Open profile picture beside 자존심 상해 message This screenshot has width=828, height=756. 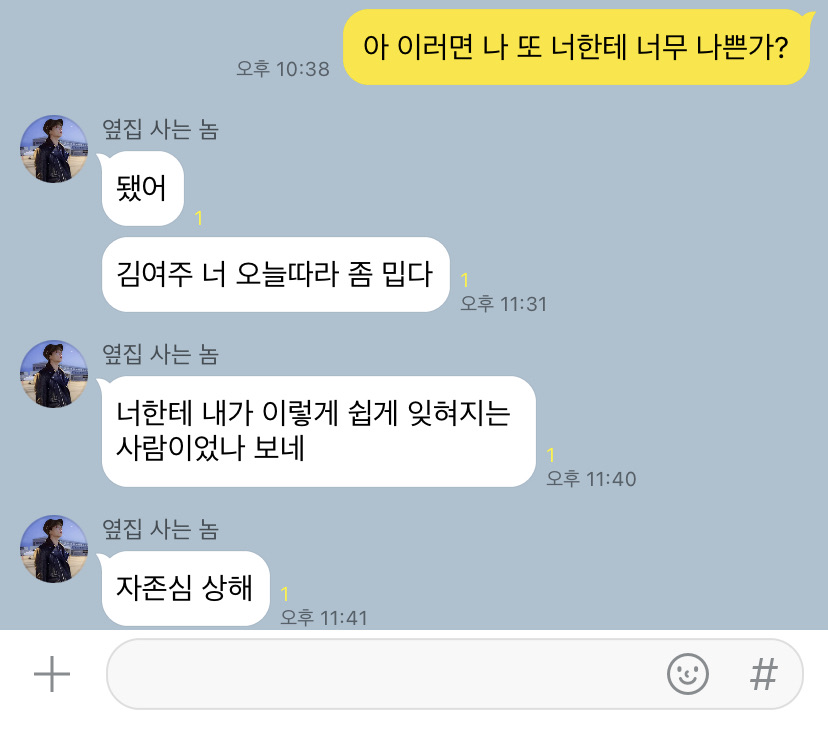pos(54,549)
